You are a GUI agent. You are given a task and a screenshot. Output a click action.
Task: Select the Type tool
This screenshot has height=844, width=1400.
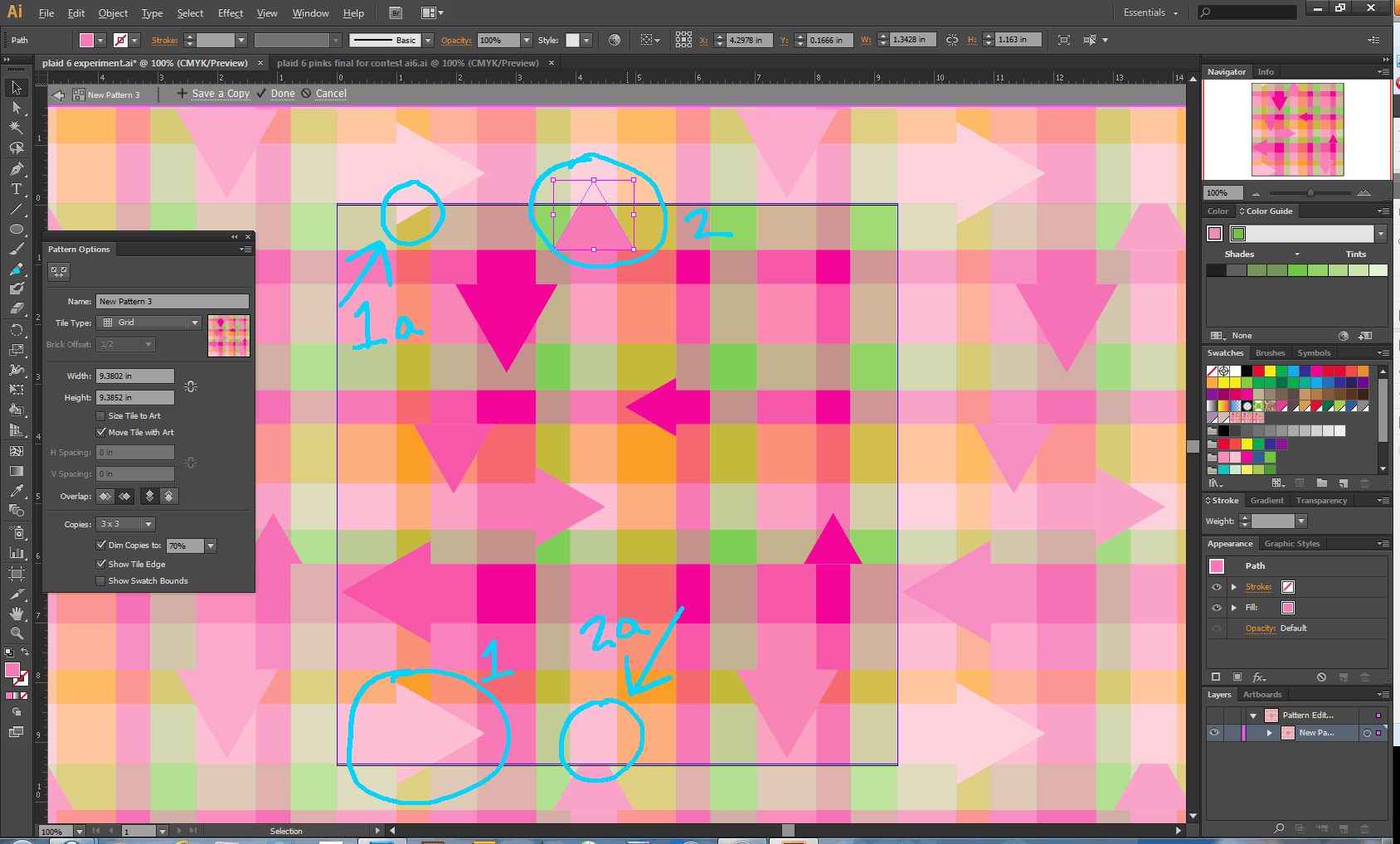[16, 189]
